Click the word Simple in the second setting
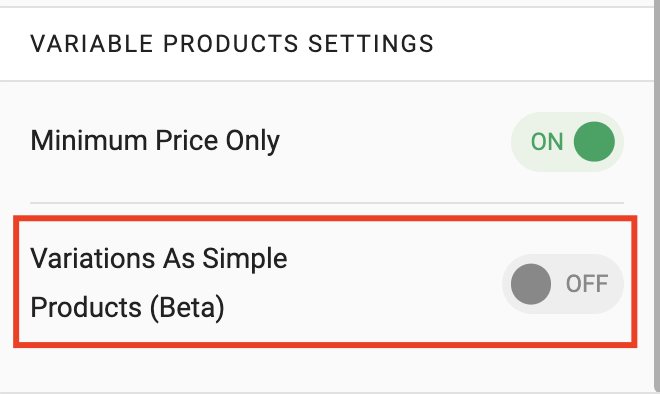The height and width of the screenshot is (394, 660). point(245,260)
